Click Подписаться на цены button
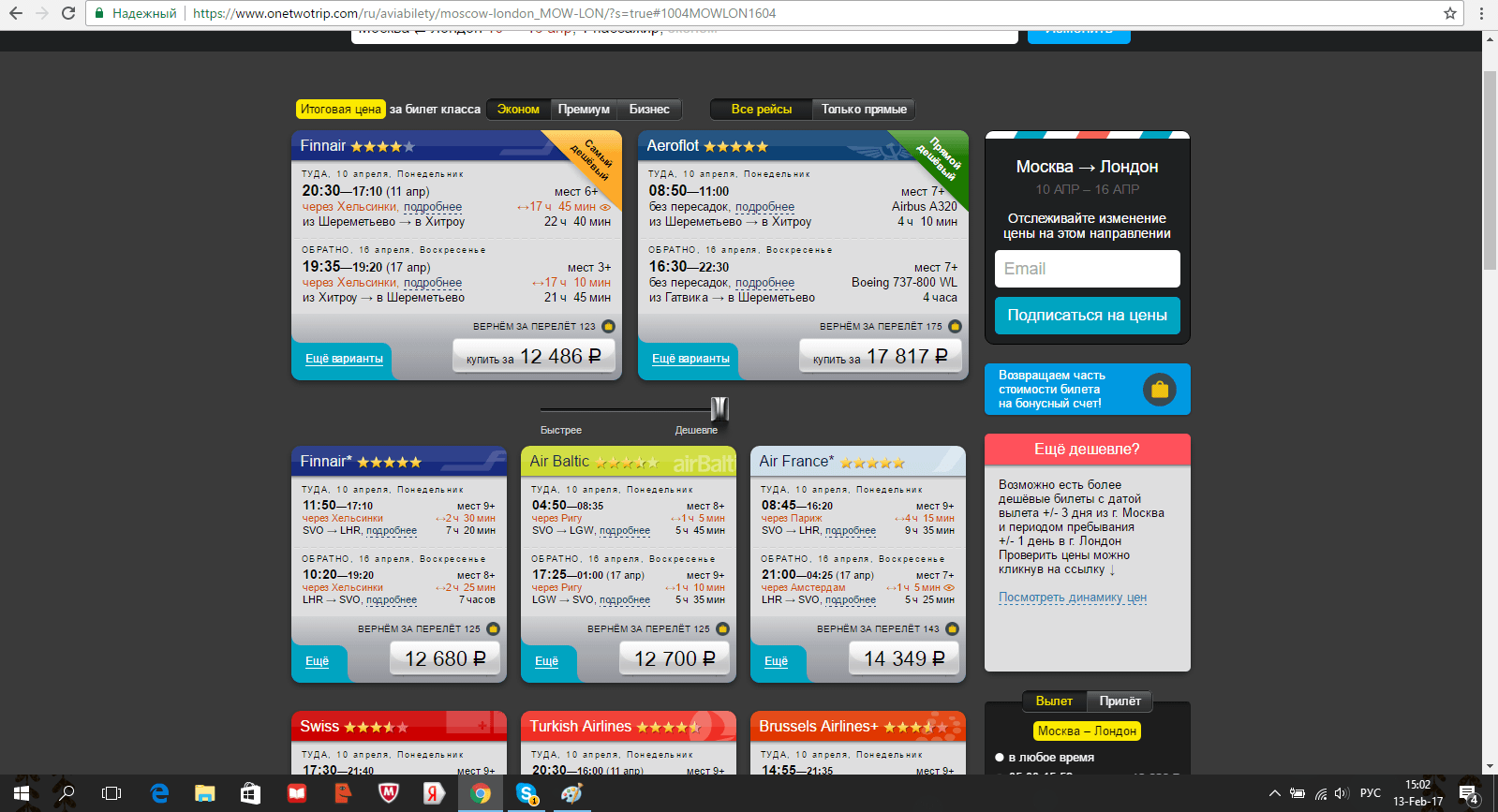1498x812 pixels. point(1087,316)
